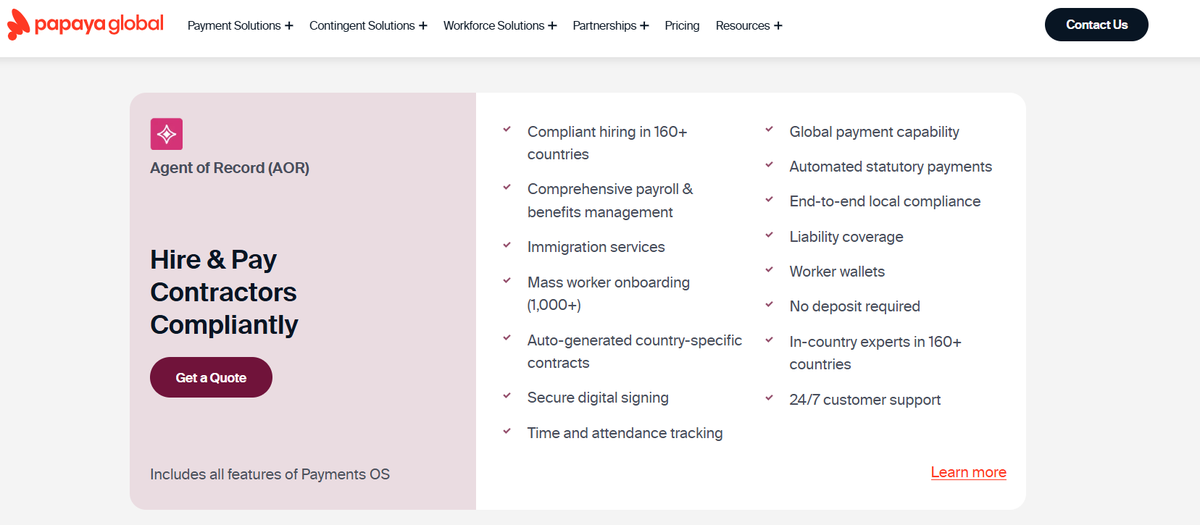Click the checkmark beside Compliant hiring
This screenshot has height=525, width=1200.
pos(507,130)
